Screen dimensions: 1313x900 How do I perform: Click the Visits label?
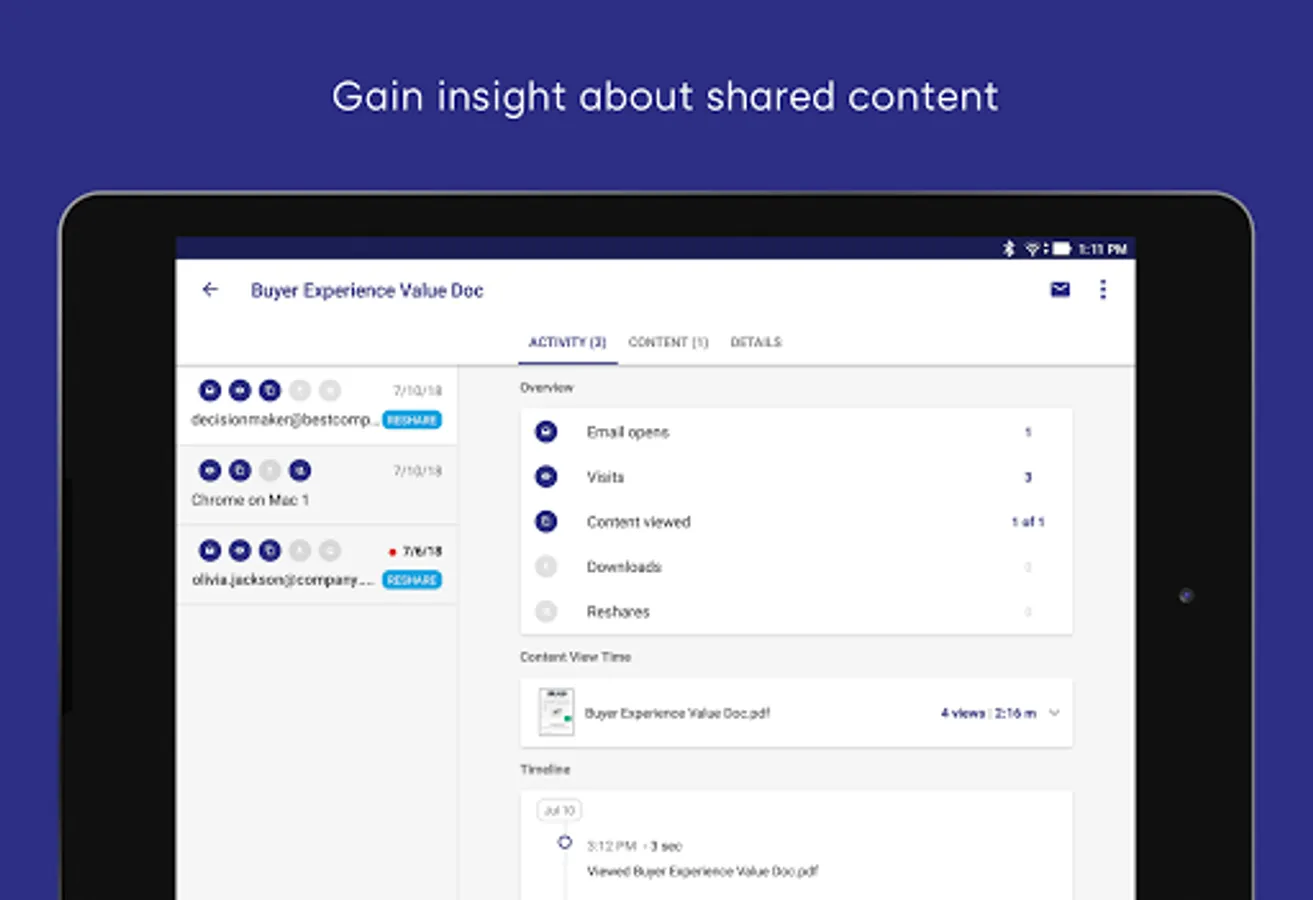[605, 477]
